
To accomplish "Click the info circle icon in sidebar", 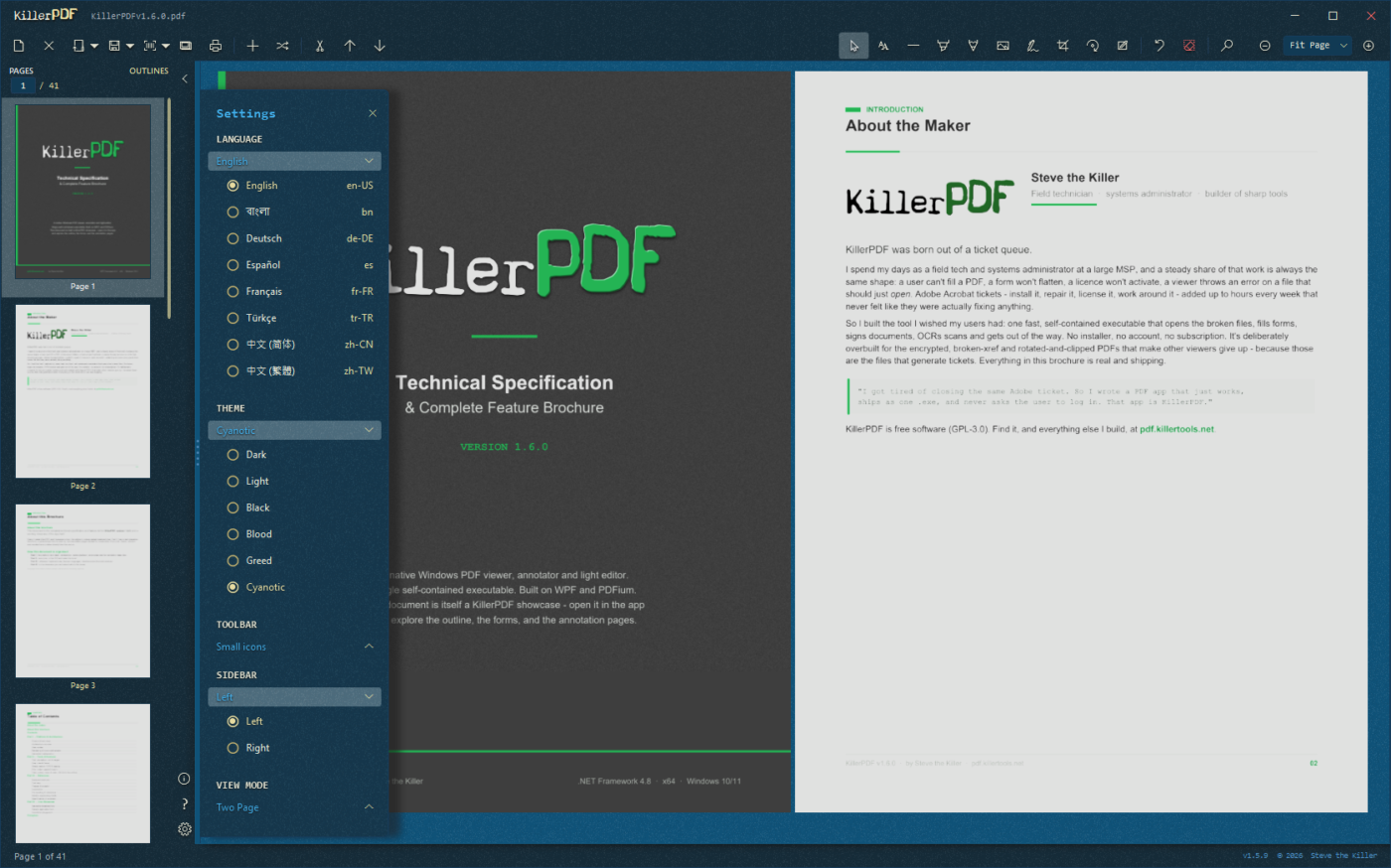I will 184,779.
